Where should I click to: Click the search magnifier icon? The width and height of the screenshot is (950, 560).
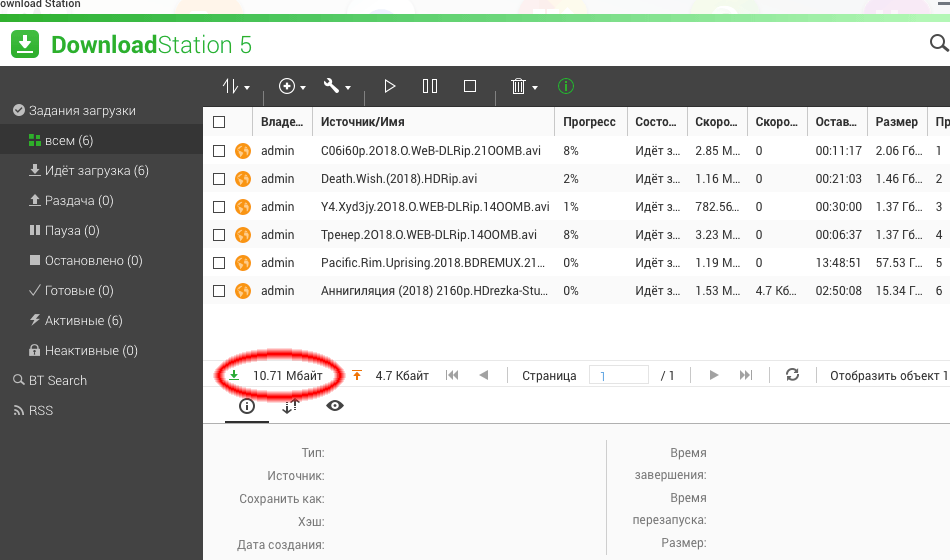pyautogui.click(x=939, y=43)
